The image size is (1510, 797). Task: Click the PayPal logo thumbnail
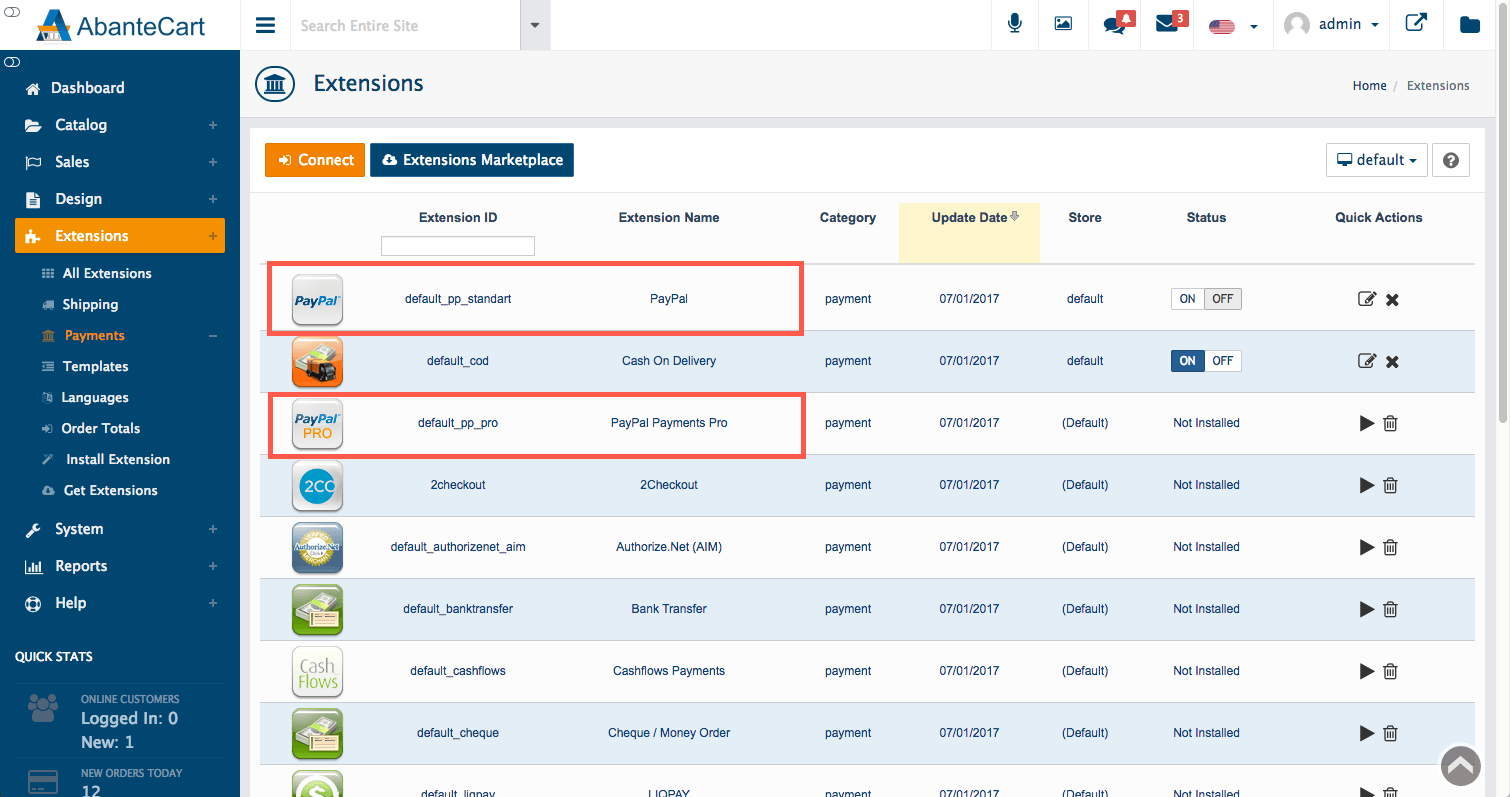click(317, 299)
